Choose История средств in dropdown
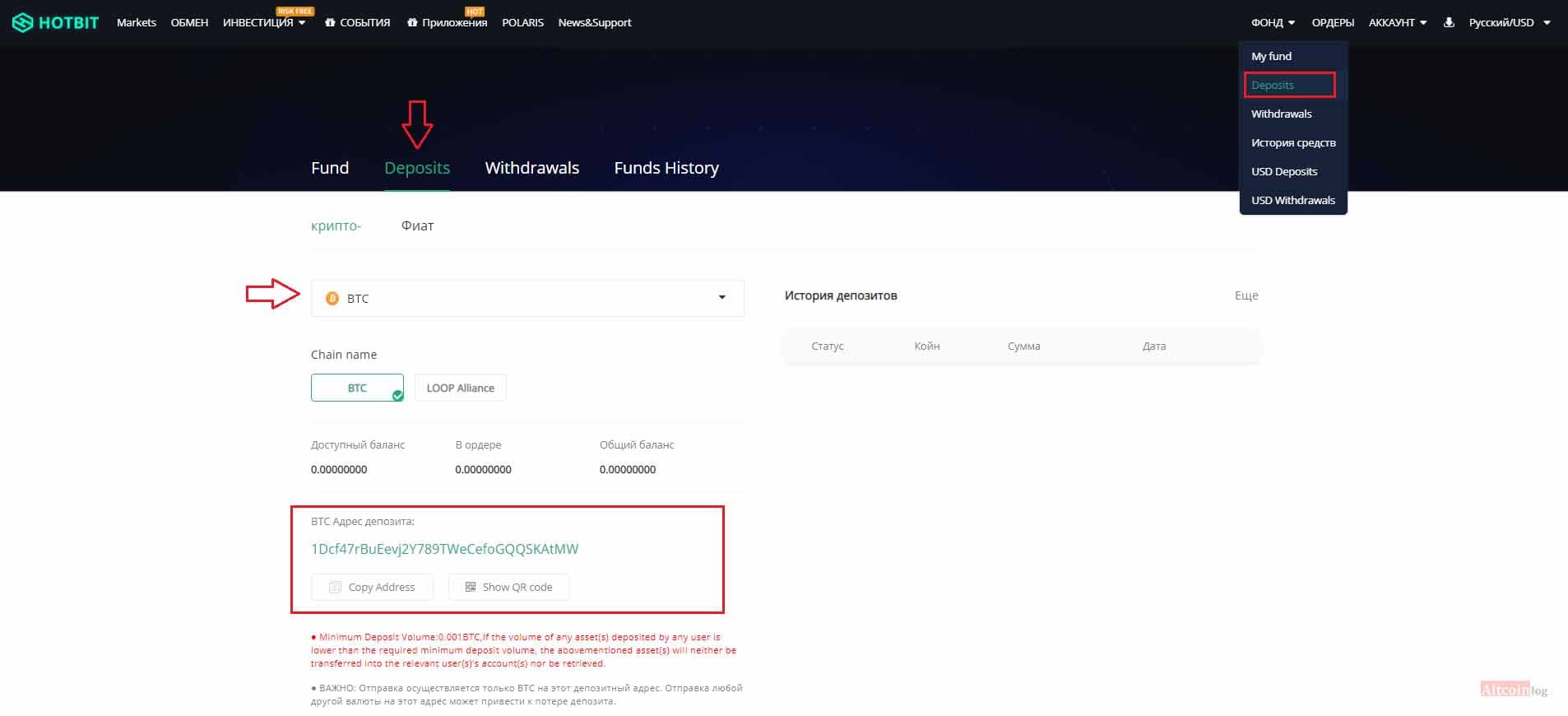The width and height of the screenshot is (1568, 716). (x=1293, y=142)
